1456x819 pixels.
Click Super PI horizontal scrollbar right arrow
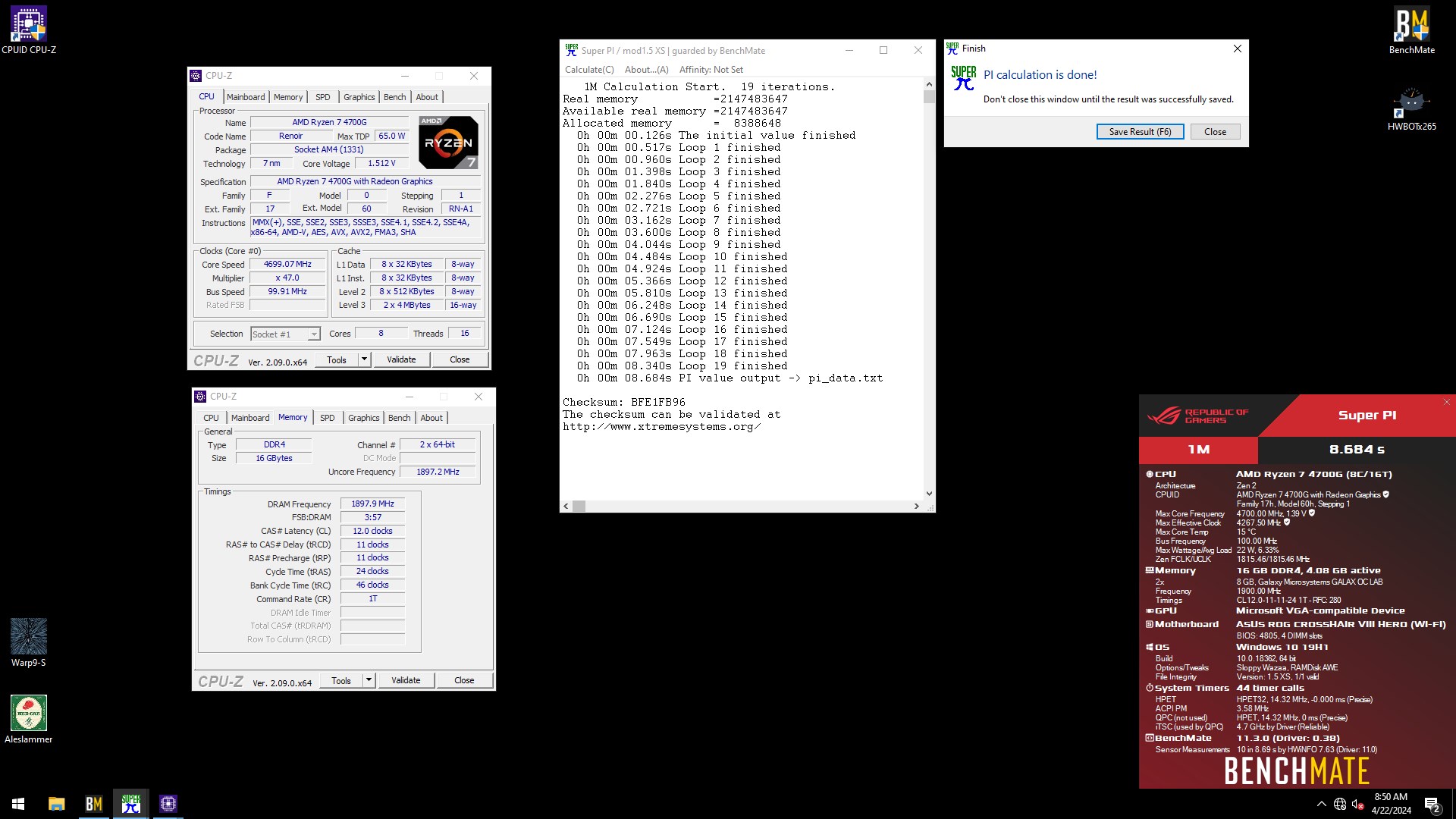[x=916, y=506]
